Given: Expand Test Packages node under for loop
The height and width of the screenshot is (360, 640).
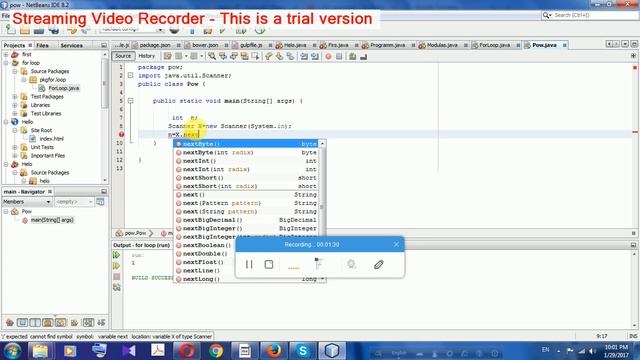Looking at the screenshot, I should click(x=15, y=97).
